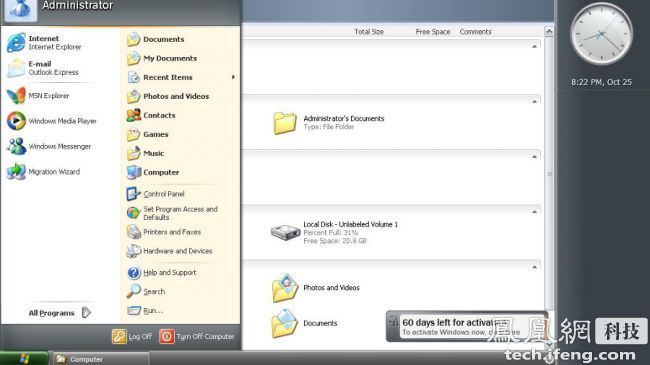Click the 'Percent Full: 31%' text
650x365 pixels.
[330, 233]
